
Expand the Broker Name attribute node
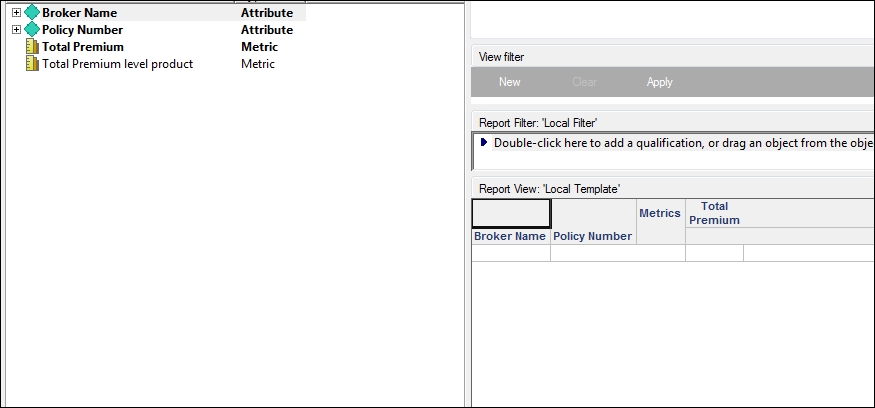tap(16, 13)
